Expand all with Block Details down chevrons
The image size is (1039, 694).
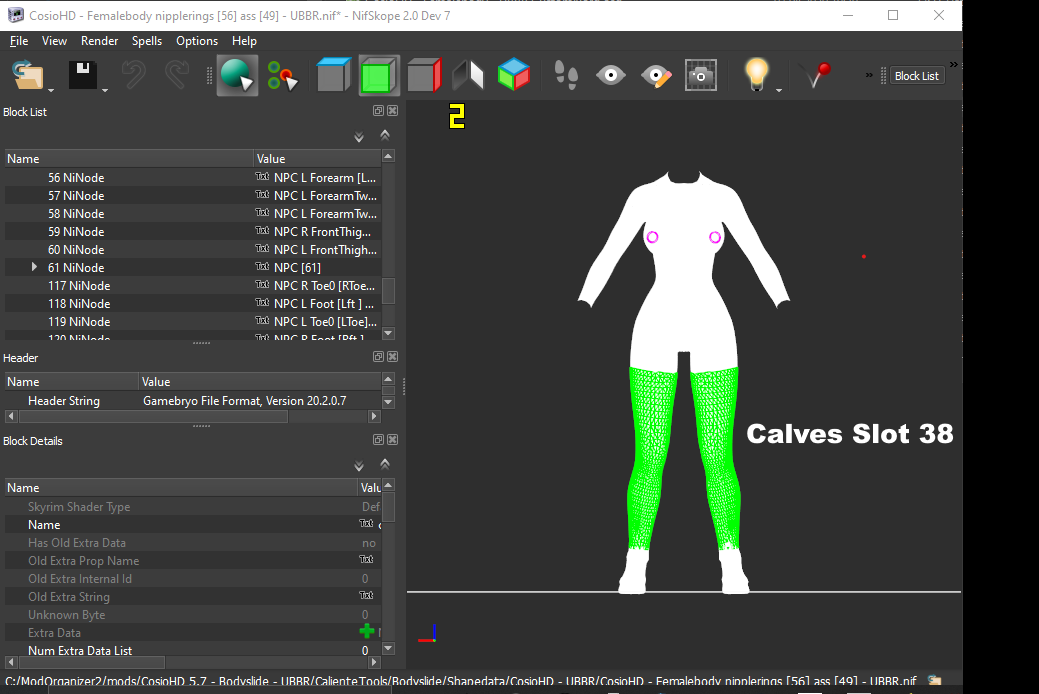[x=358, y=466]
